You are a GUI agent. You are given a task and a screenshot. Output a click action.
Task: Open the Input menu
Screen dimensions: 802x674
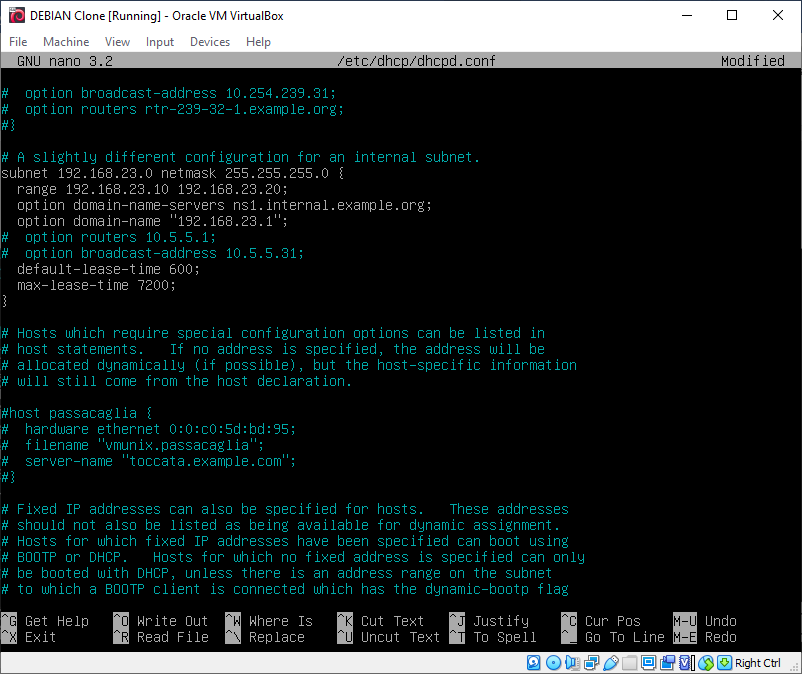pyautogui.click(x=160, y=41)
